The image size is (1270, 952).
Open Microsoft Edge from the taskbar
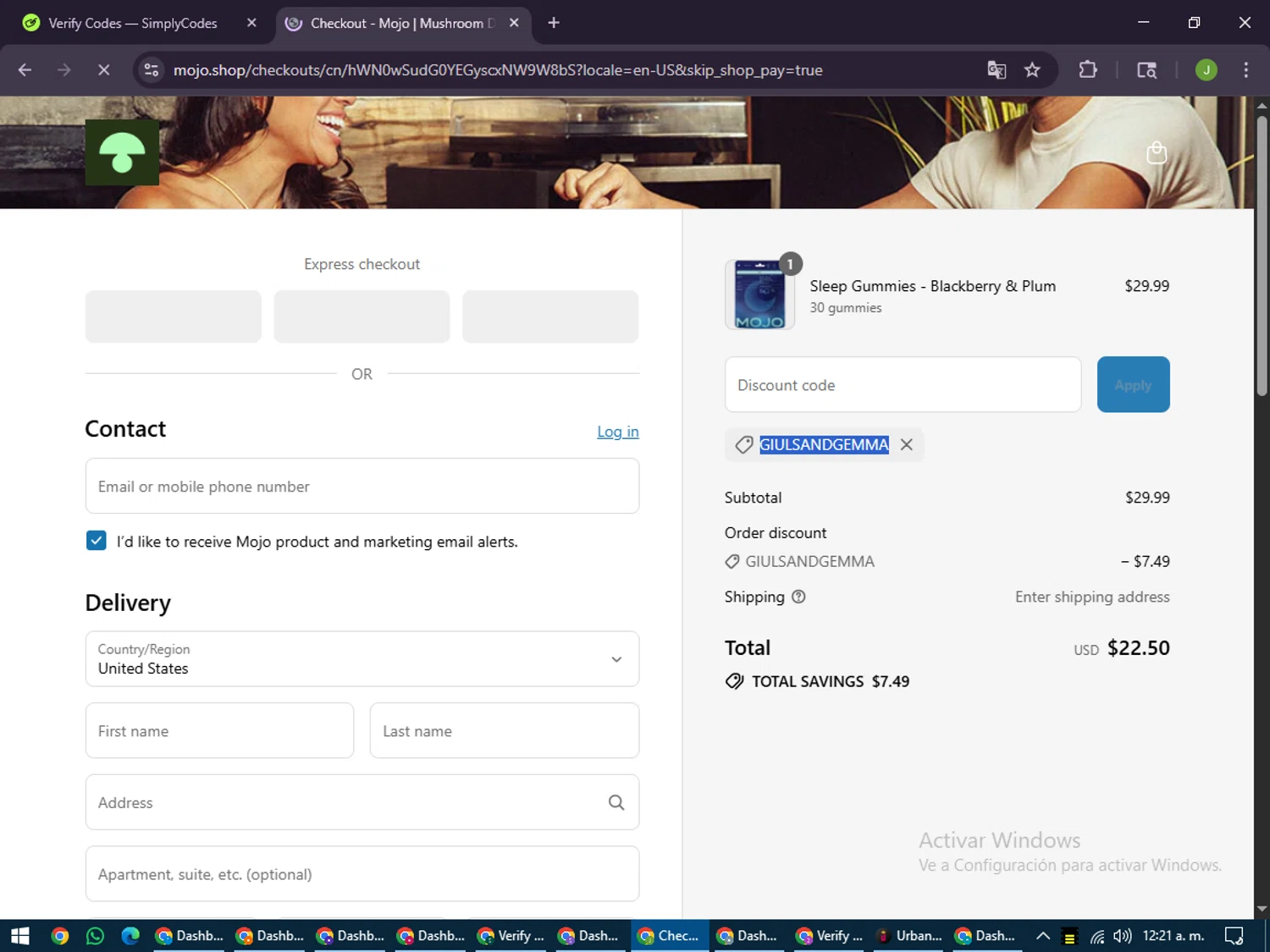130,936
